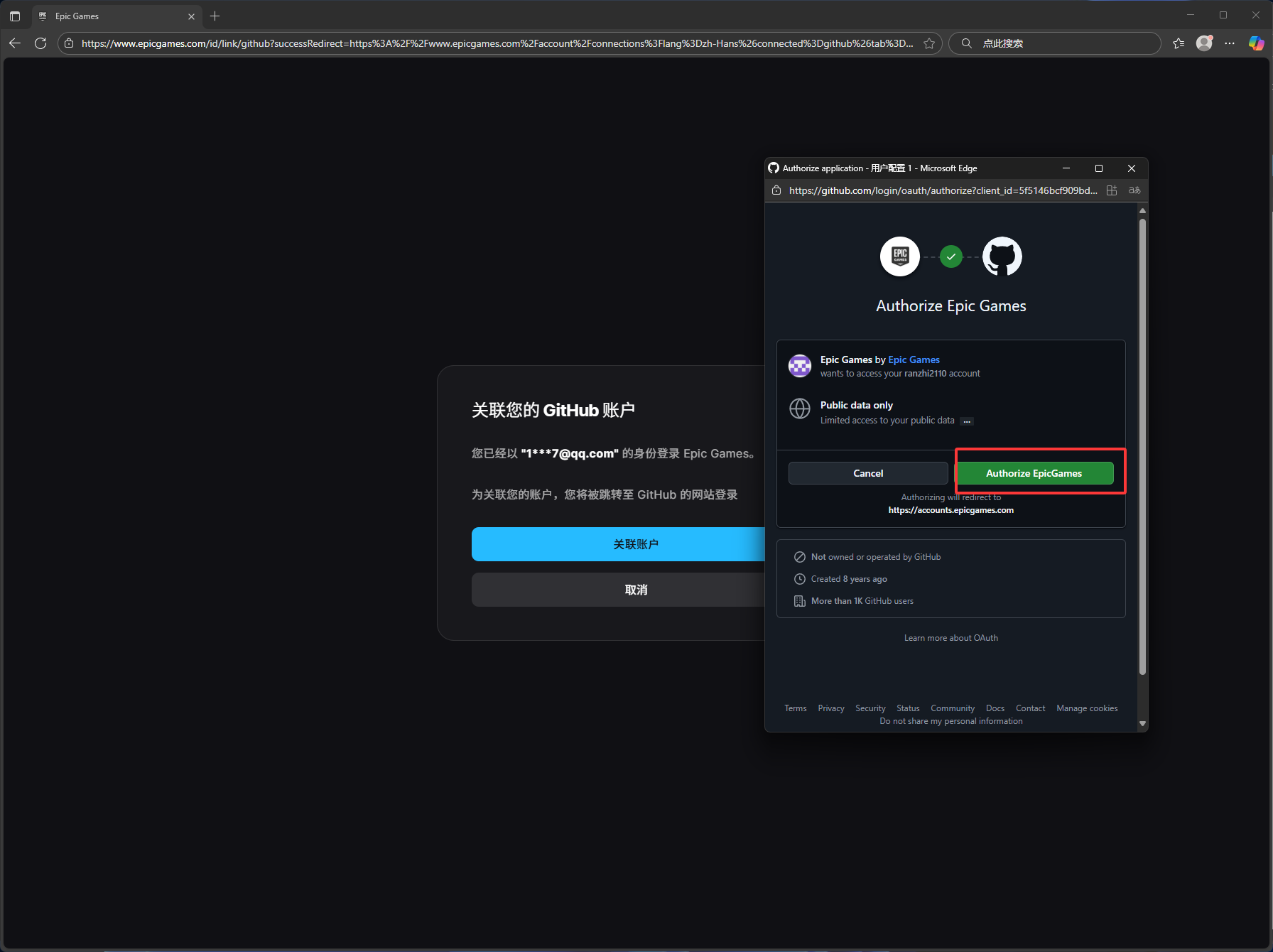Screen dimensions: 1273x952
Task: Click the popup scrollbar down arrow
Action: coord(1142,723)
